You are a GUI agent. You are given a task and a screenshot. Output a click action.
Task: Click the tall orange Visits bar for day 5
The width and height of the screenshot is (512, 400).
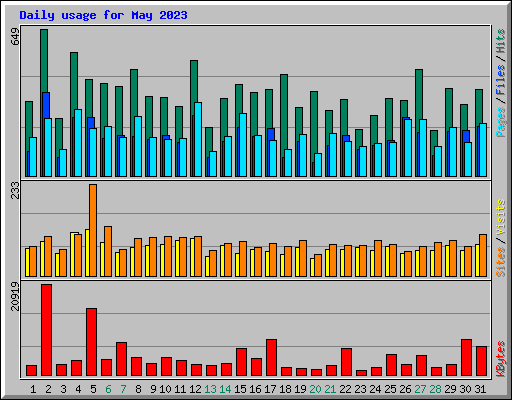(93, 230)
